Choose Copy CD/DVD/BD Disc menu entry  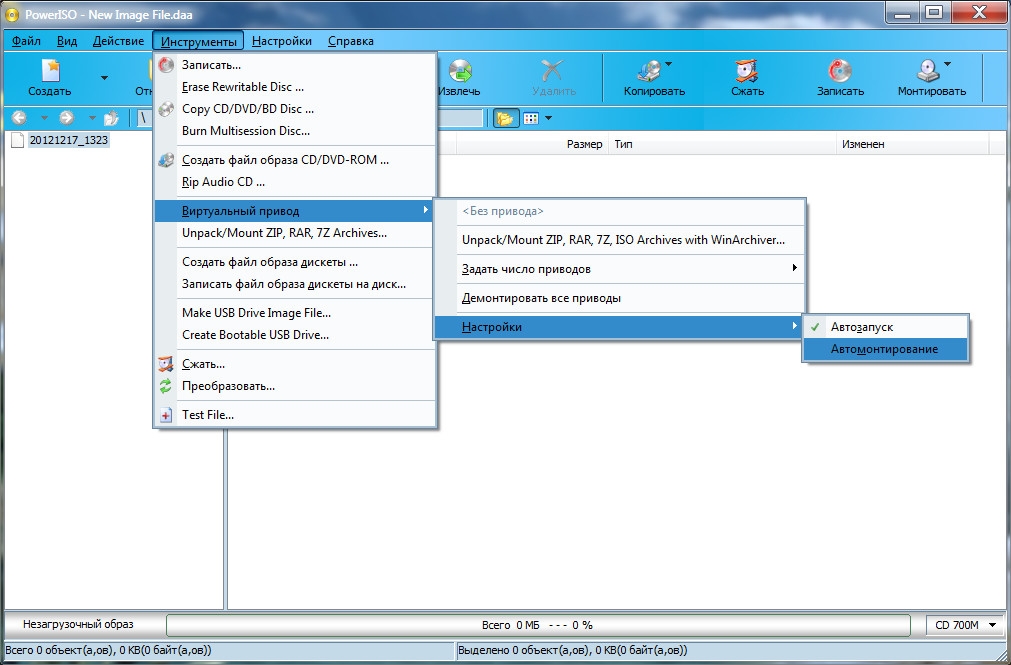pos(295,109)
